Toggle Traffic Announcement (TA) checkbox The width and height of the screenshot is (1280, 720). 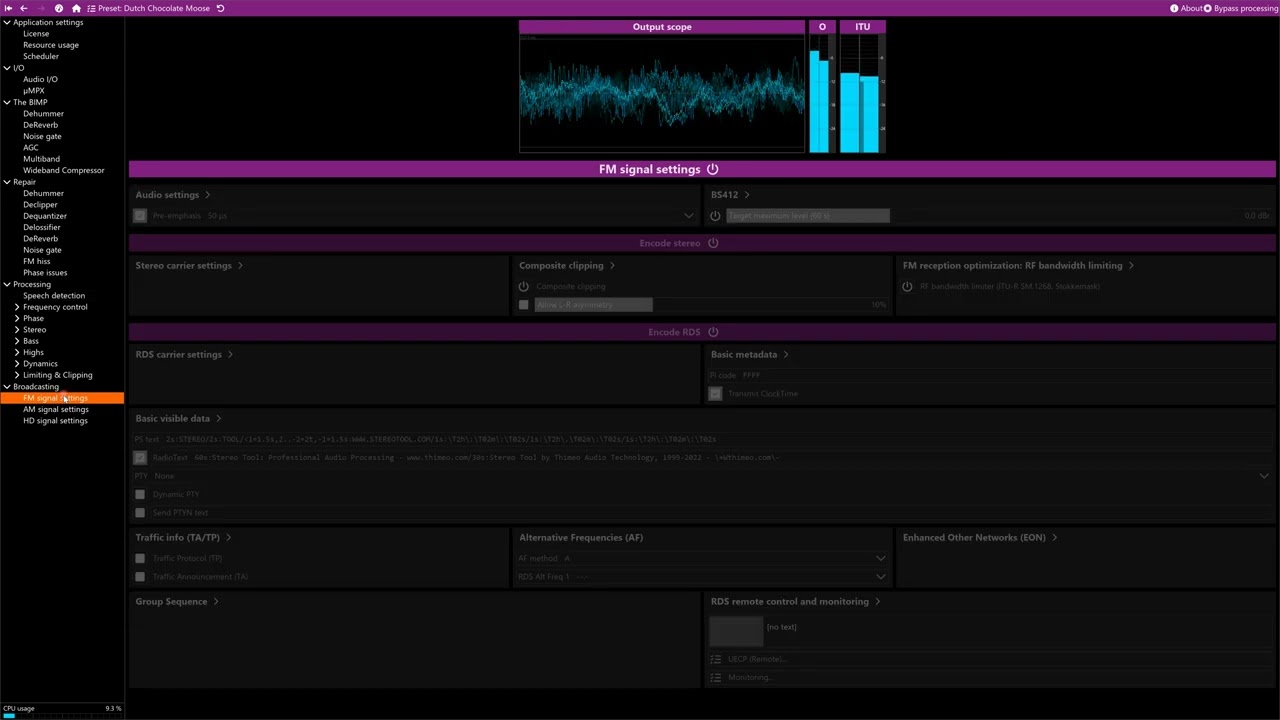[140, 577]
